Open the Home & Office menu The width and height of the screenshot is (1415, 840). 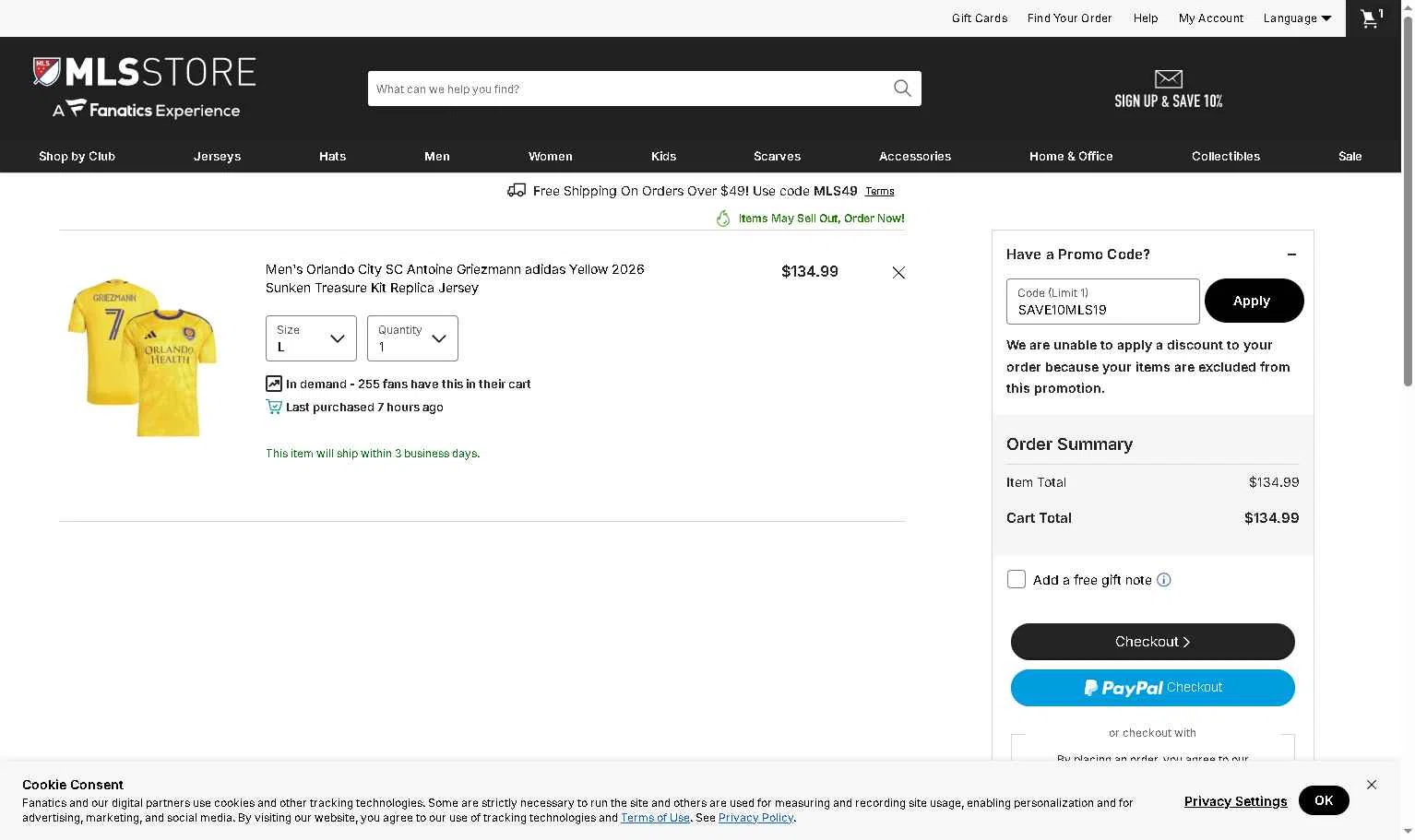click(x=1071, y=157)
